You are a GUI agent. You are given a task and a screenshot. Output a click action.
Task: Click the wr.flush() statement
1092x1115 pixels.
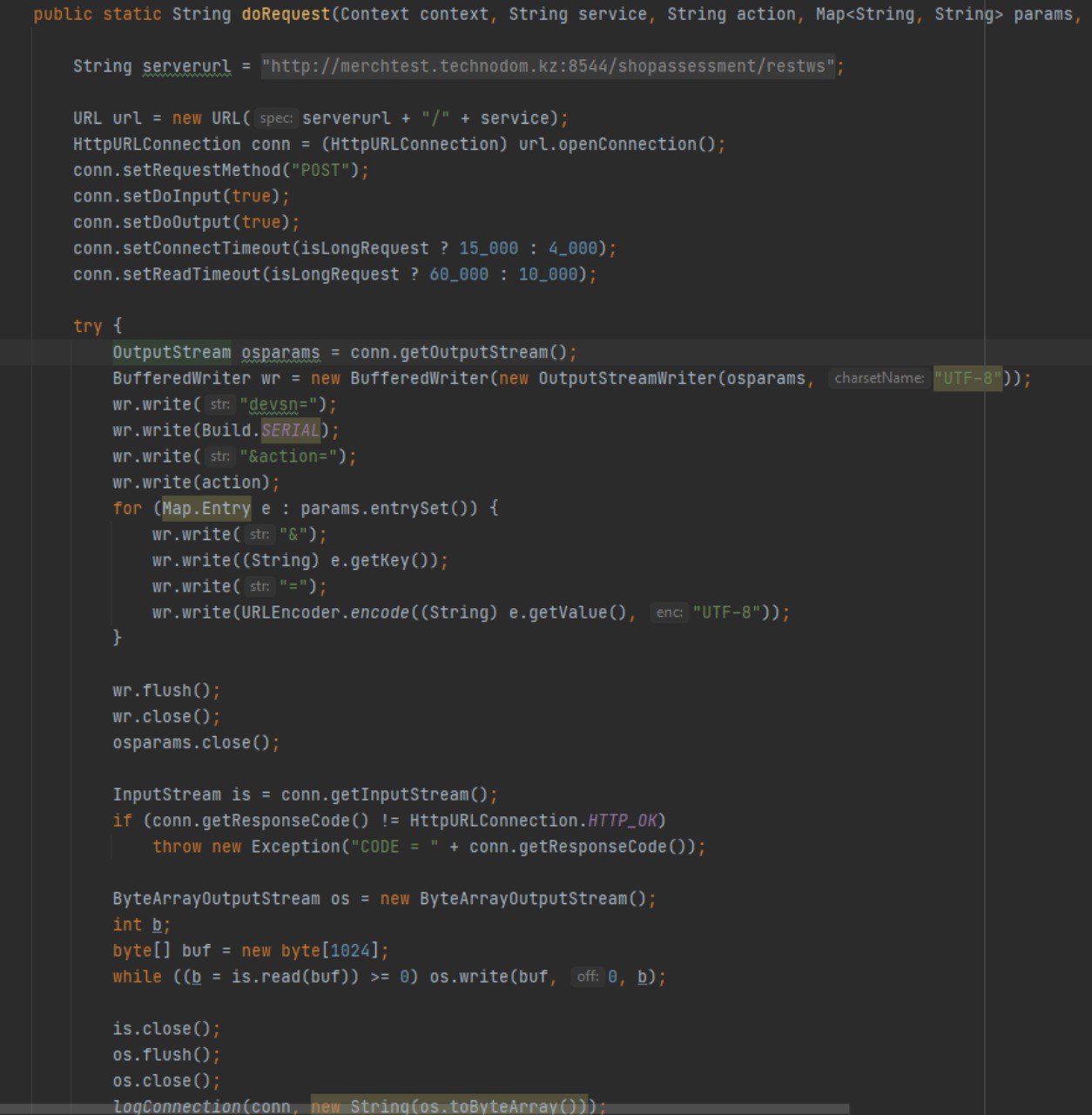point(166,691)
